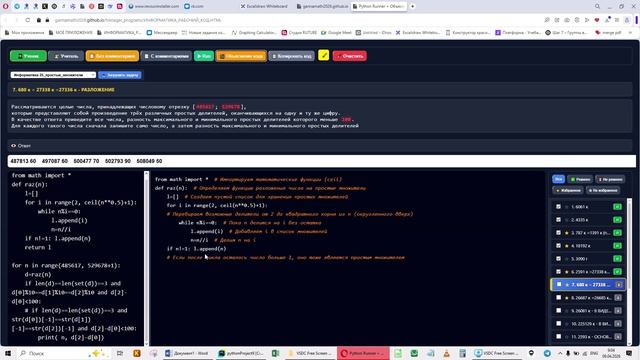Viewport: 640px width, 360px height.
Task: Click green status badge of task 1
Action: point(618,207)
